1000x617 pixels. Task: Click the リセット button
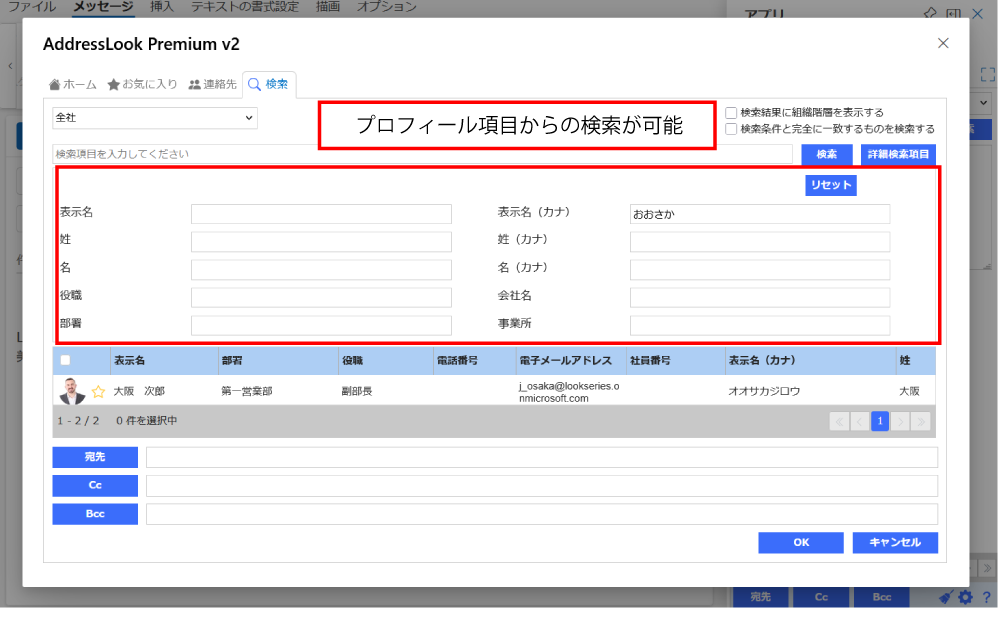pos(830,185)
